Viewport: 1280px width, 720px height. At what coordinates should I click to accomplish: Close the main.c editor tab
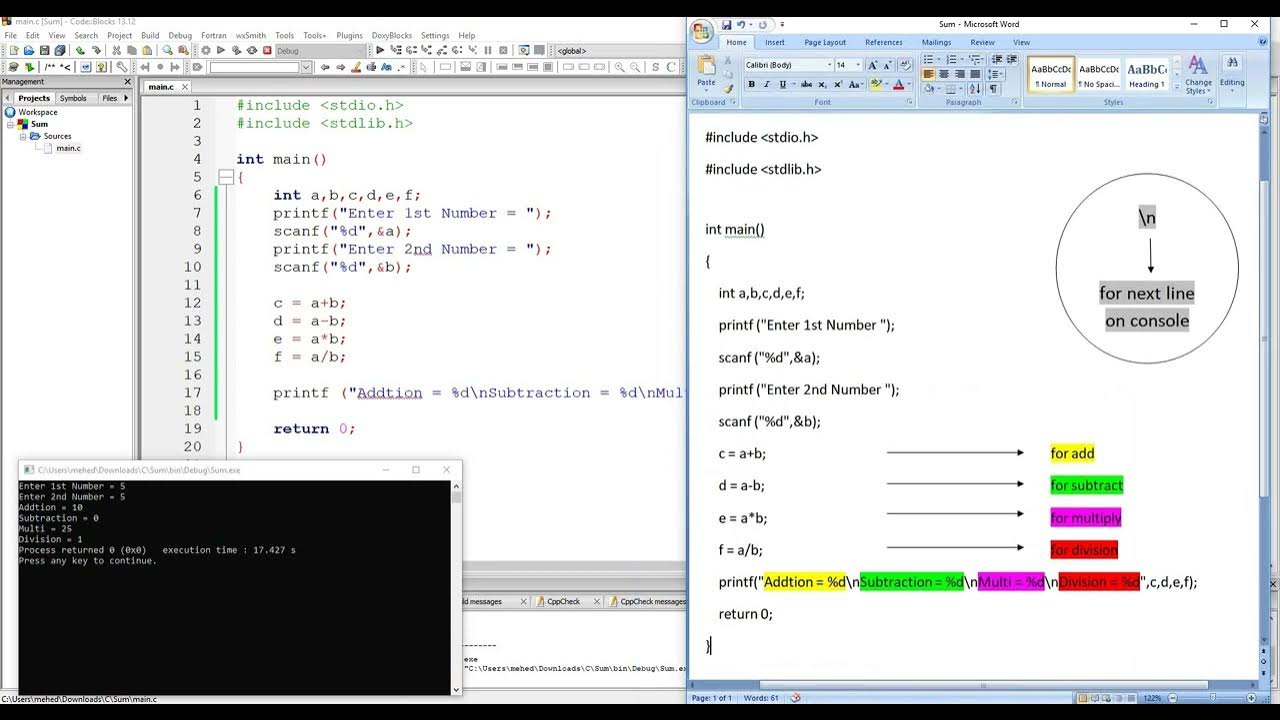(x=183, y=87)
